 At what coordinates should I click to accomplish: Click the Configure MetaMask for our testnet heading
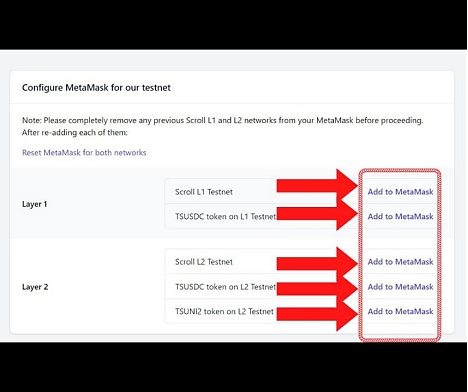click(96, 88)
